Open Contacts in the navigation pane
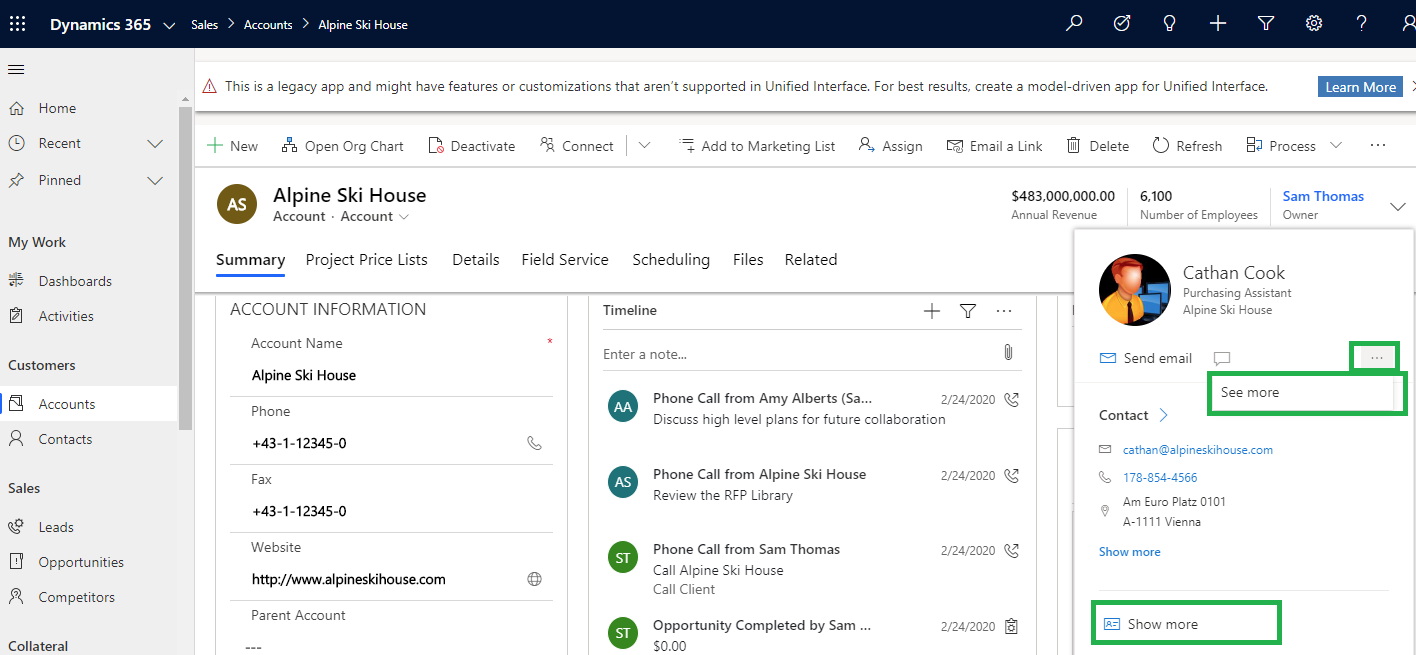The height and width of the screenshot is (655, 1416). point(65,439)
